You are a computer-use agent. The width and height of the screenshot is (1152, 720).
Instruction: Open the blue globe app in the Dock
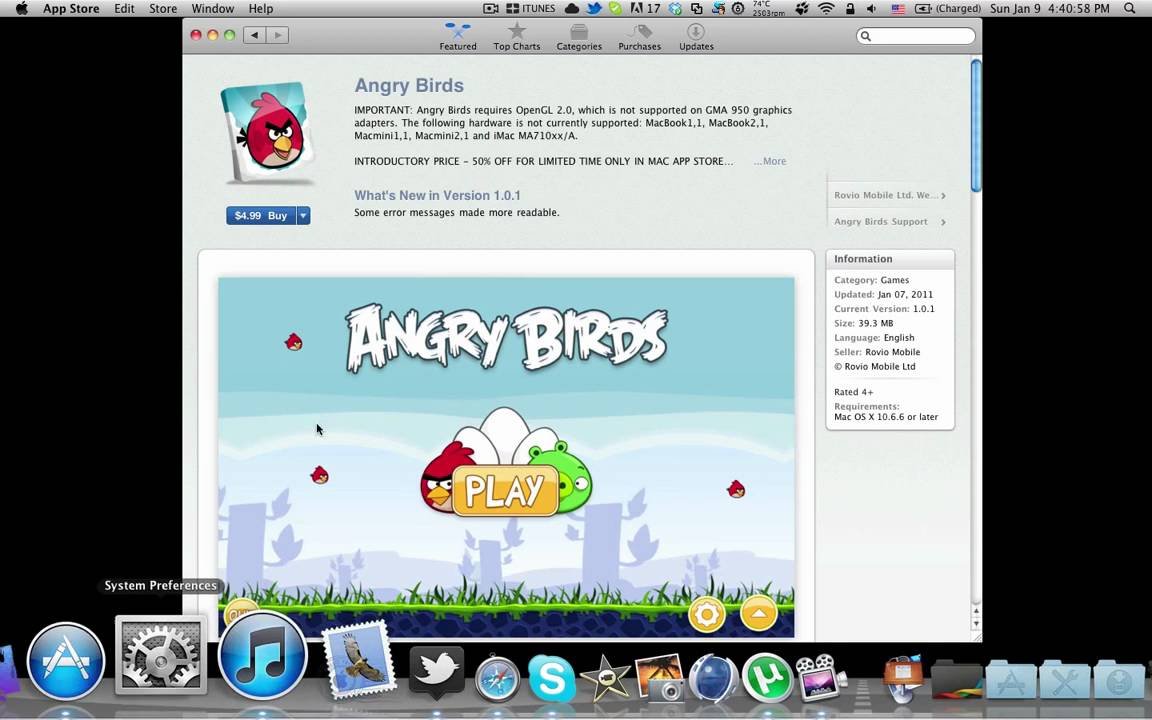[x=713, y=678]
